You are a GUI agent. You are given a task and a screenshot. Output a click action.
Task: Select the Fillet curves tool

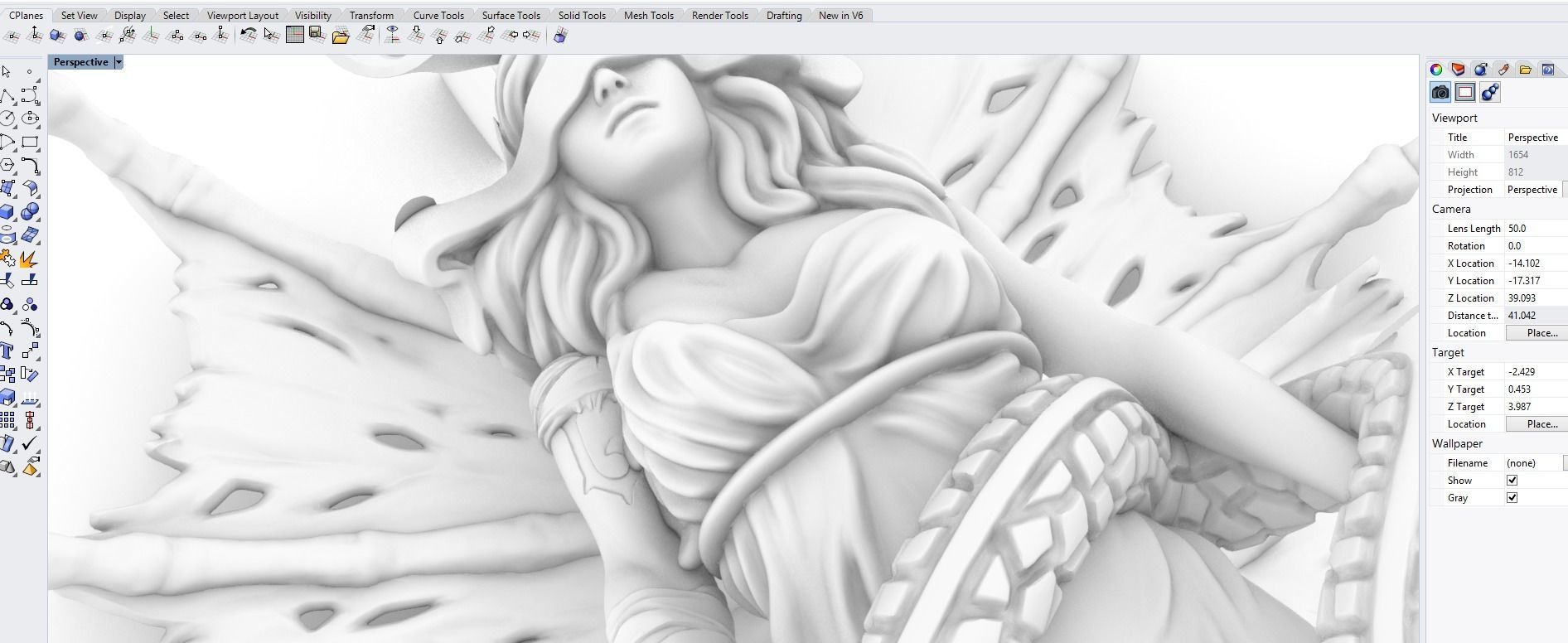click(30, 166)
